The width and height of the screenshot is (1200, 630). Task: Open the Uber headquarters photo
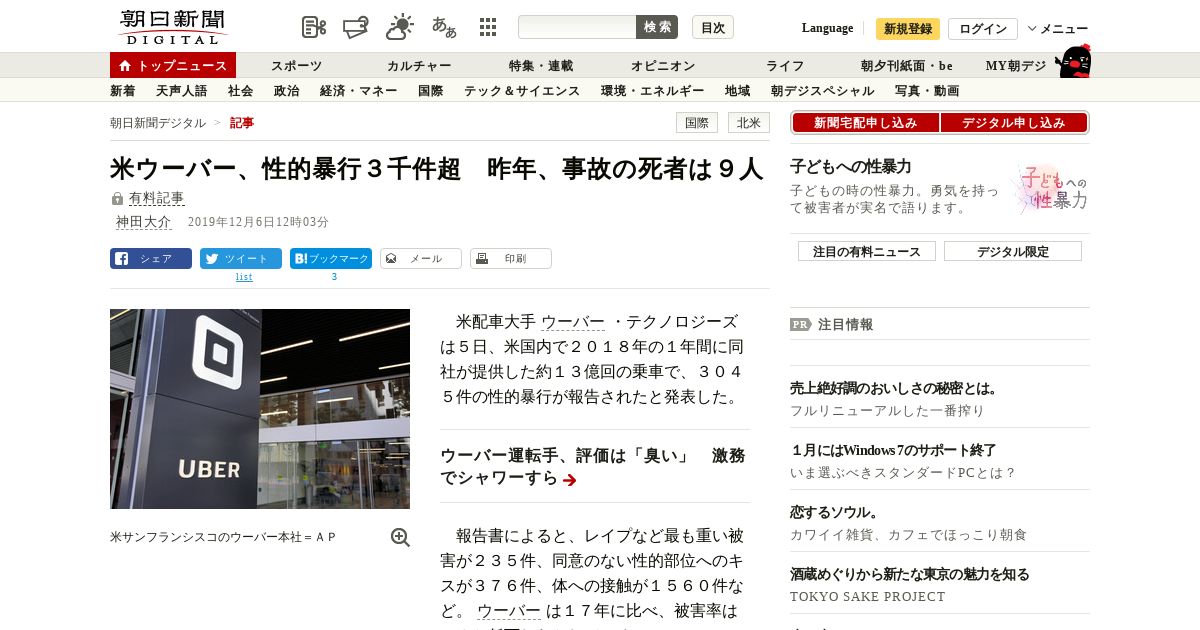pos(260,409)
